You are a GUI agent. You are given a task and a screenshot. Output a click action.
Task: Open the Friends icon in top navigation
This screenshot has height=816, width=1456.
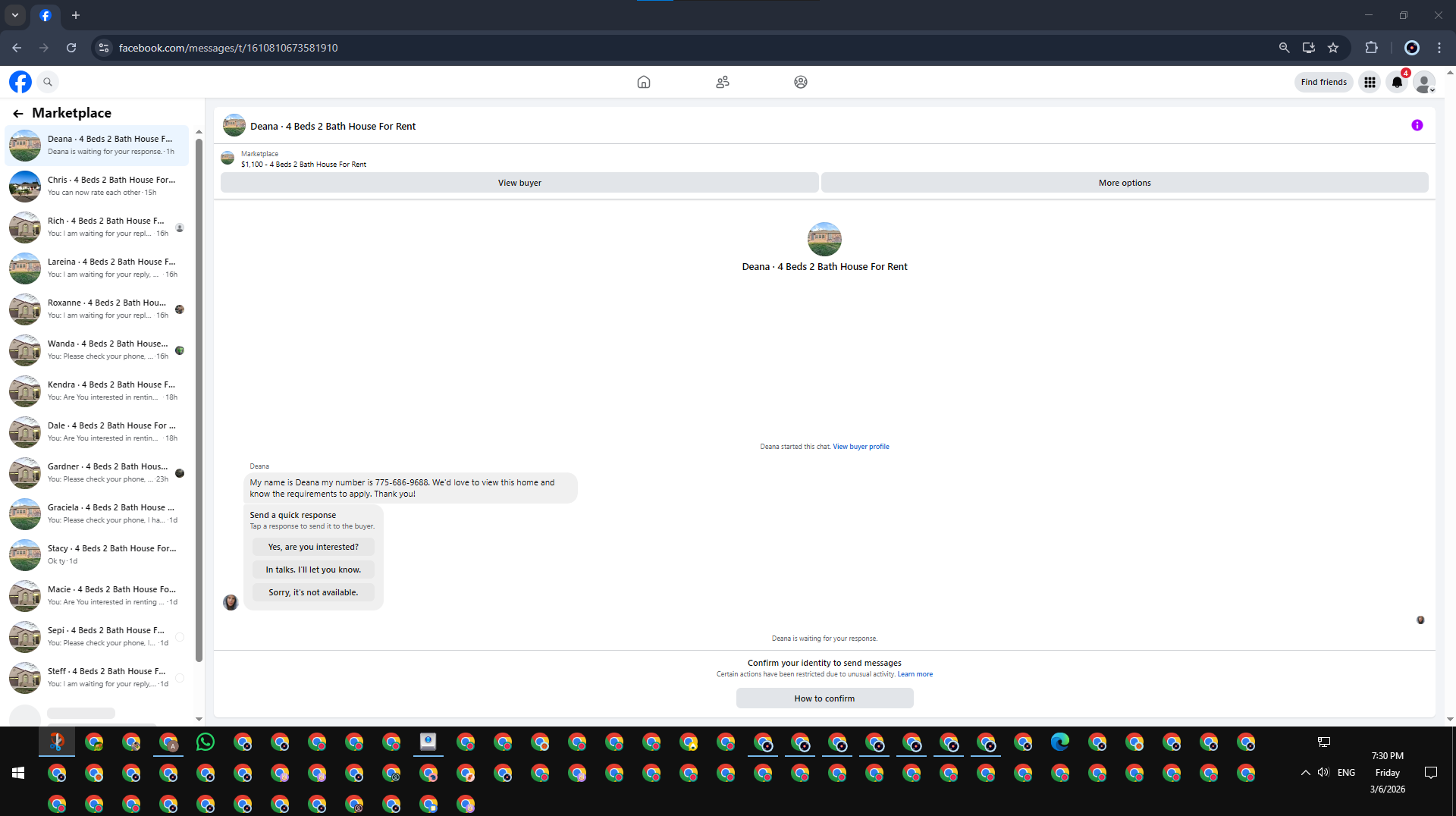pos(723,82)
